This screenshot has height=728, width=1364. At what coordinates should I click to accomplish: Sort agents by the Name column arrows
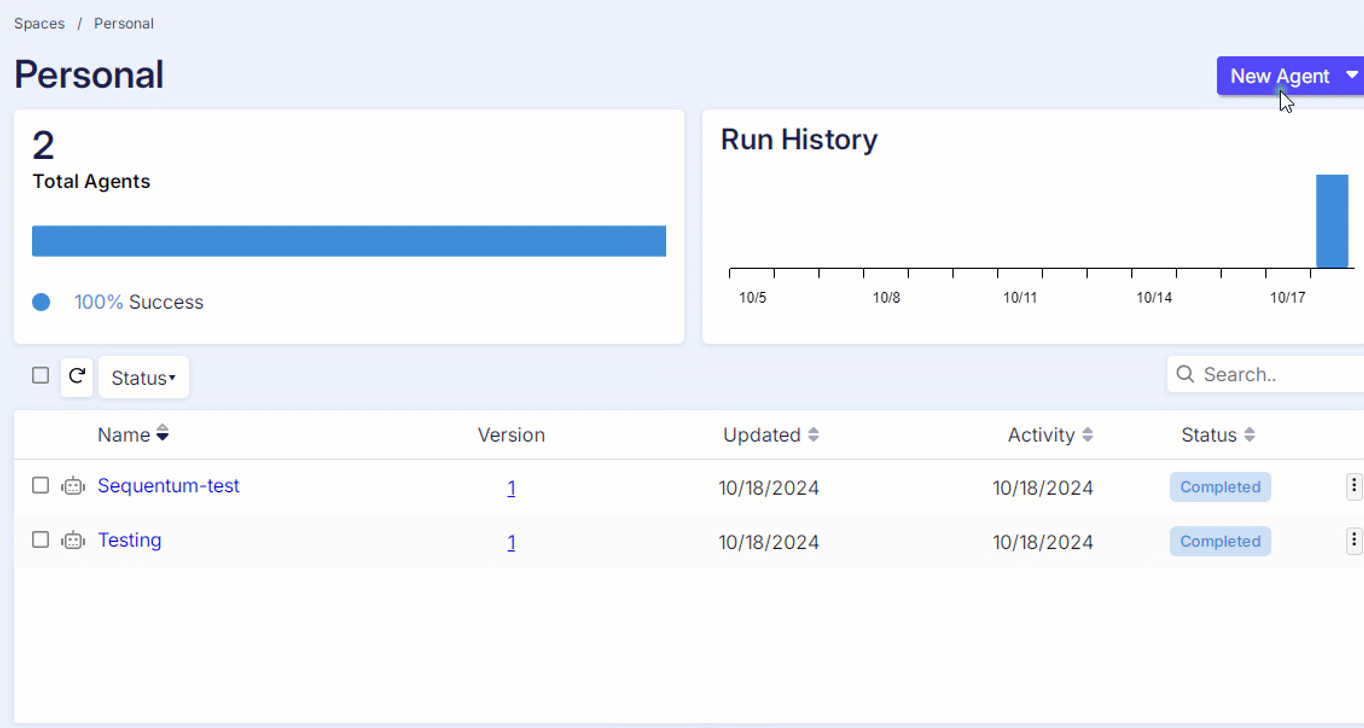[162, 434]
